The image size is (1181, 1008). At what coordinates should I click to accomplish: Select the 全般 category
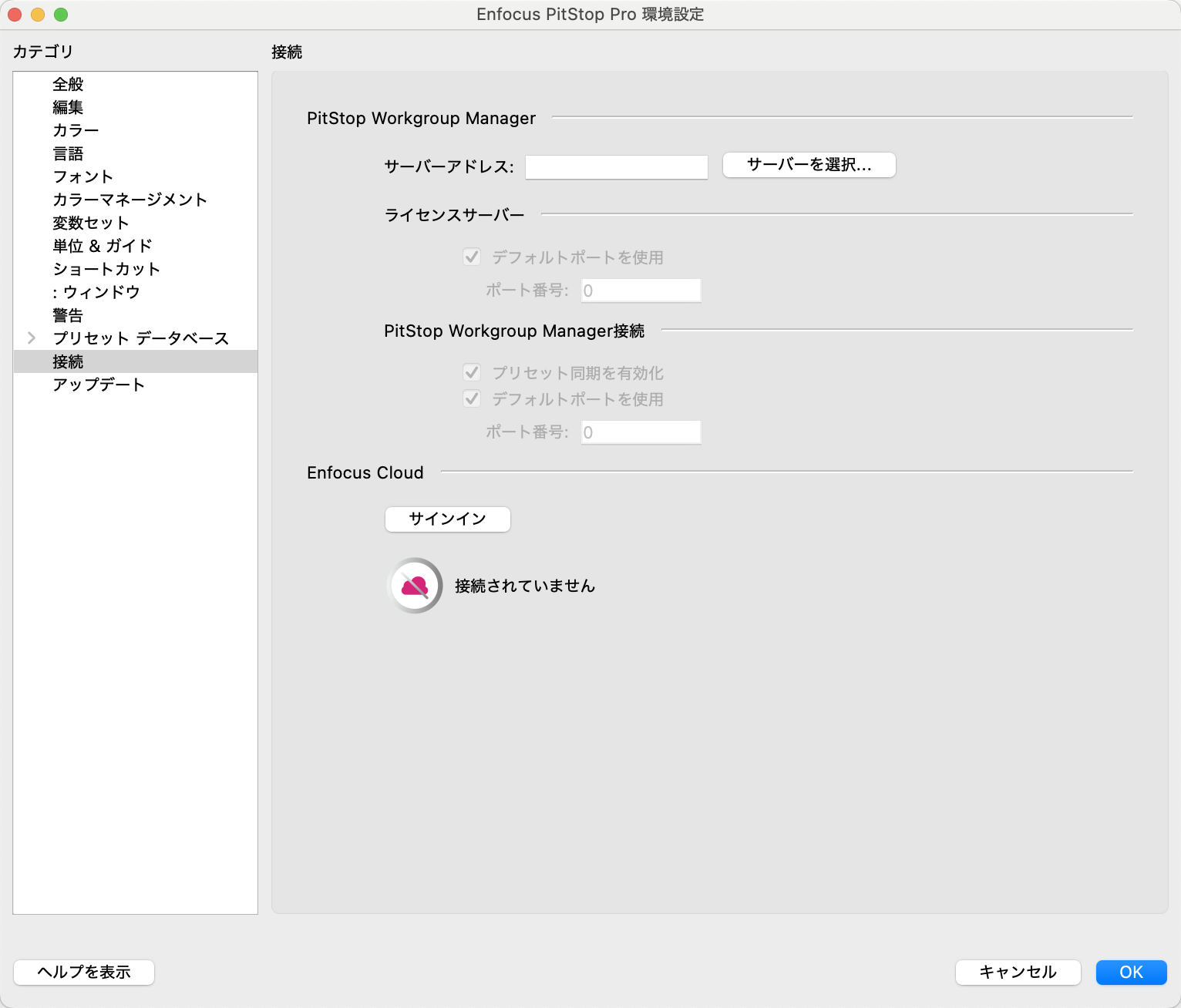(x=136, y=84)
